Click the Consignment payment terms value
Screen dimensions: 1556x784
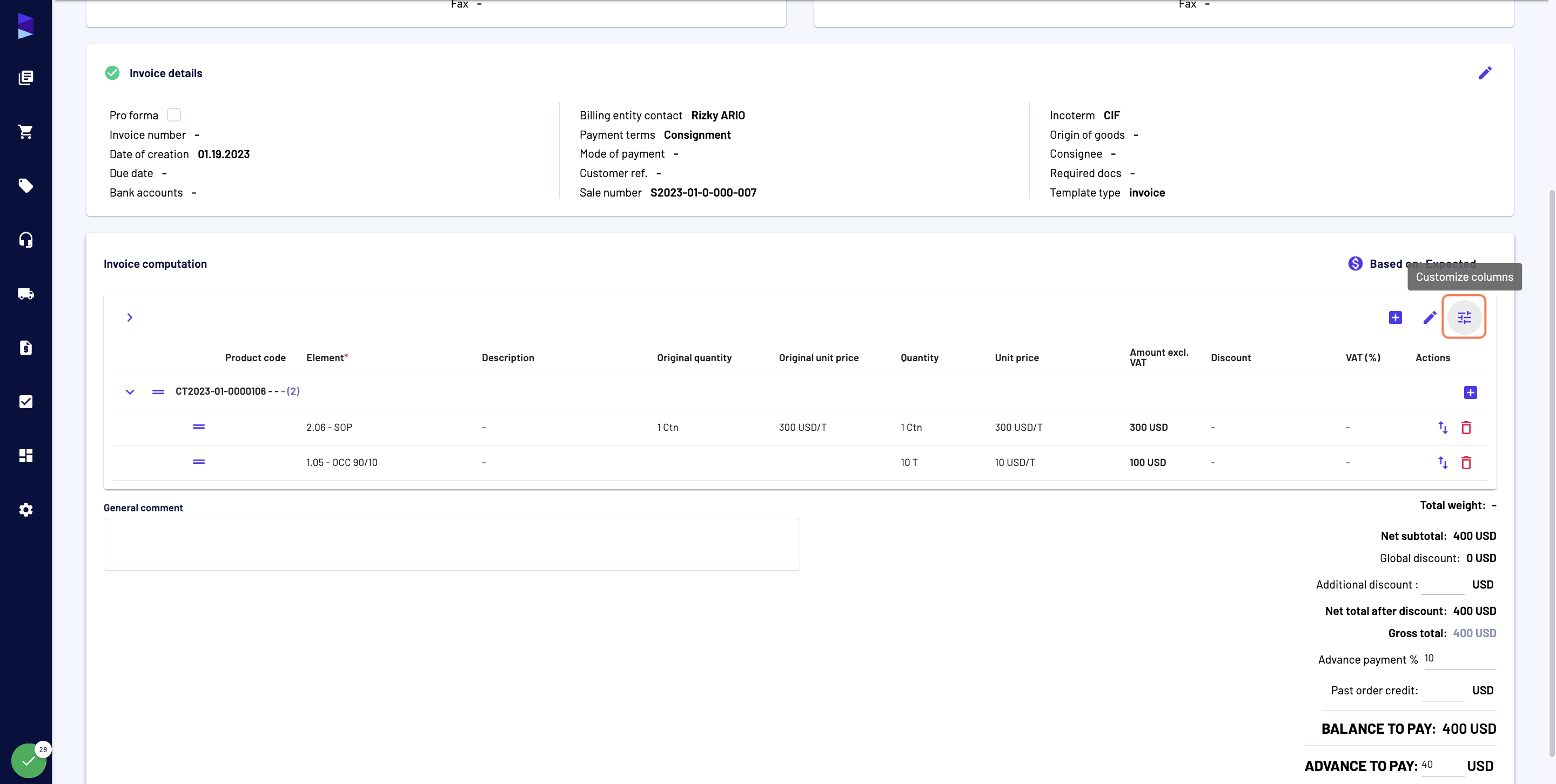coord(697,134)
